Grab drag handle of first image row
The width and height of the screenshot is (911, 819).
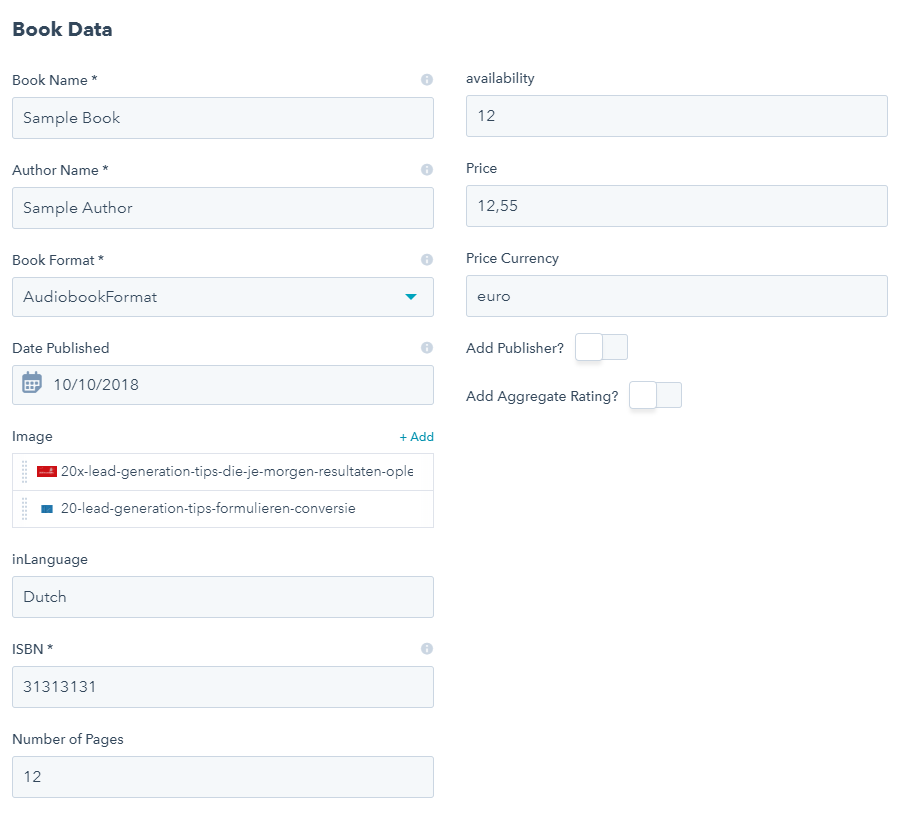click(24, 472)
